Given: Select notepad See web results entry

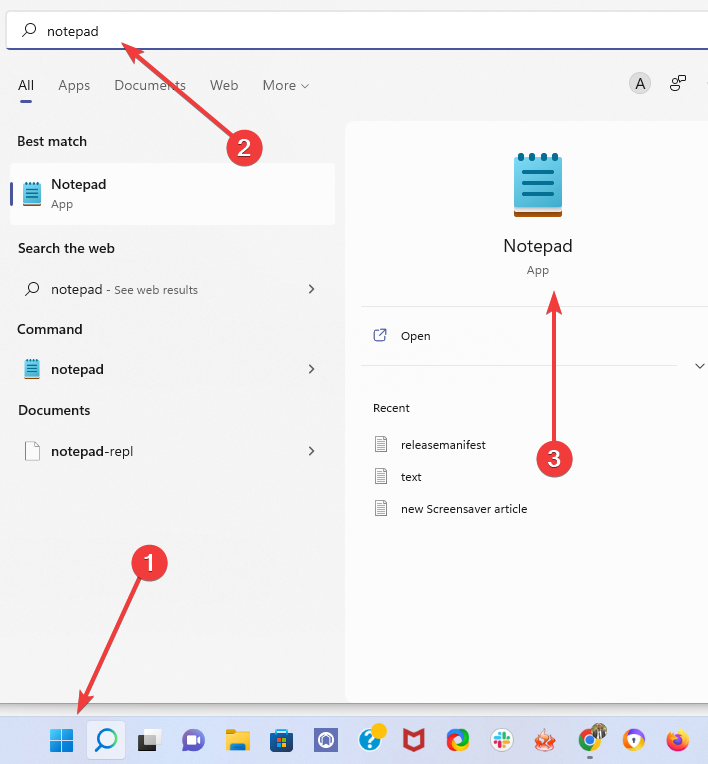Looking at the screenshot, I should tap(171, 289).
